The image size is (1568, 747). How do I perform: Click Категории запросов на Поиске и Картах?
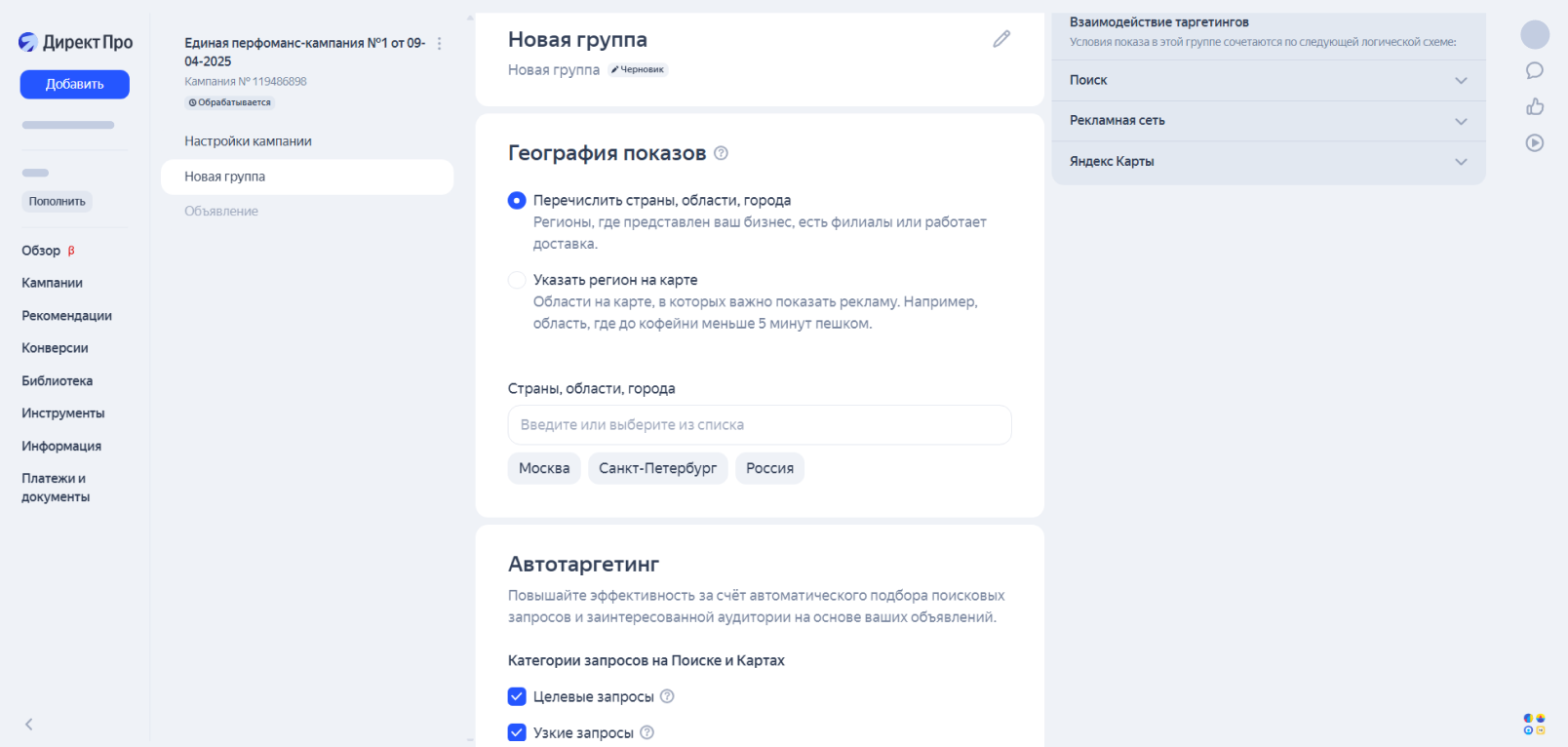click(x=646, y=660)
